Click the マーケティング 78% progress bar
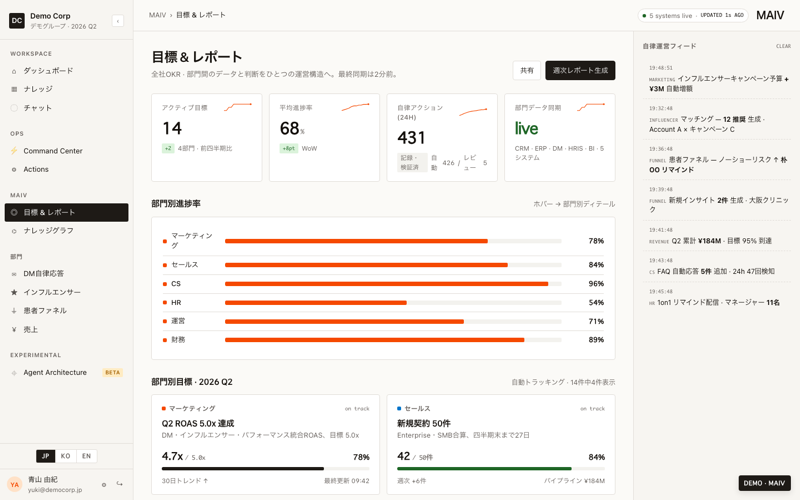800x500 pixels. click(x=393, y=241)
